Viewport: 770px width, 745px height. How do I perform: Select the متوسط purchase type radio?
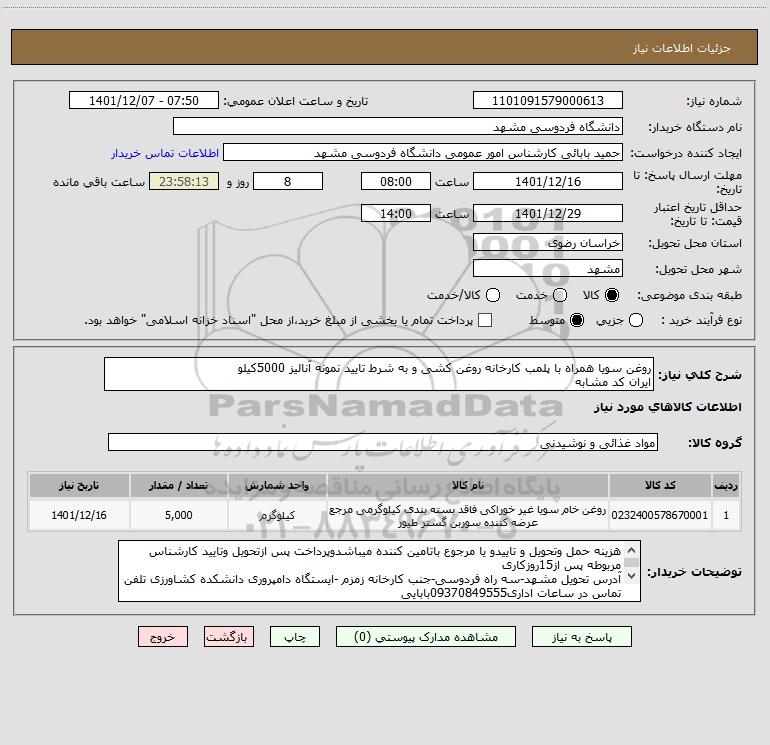[x=577, y=320]
